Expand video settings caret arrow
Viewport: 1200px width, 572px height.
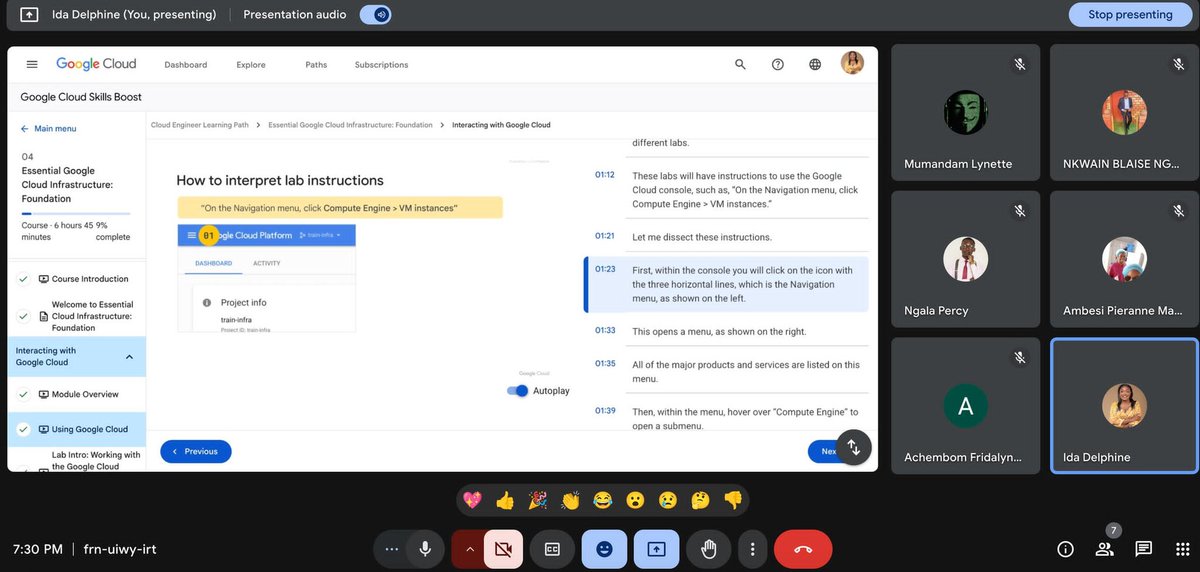coord(469,549)
